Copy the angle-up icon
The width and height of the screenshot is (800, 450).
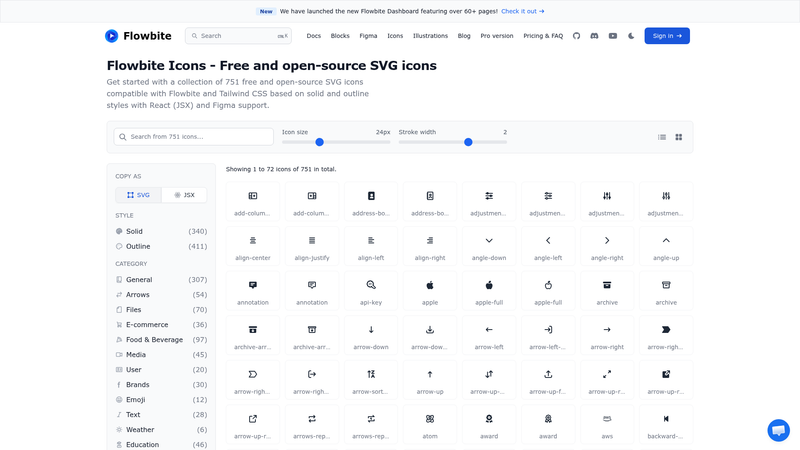[x=666, y=246]
